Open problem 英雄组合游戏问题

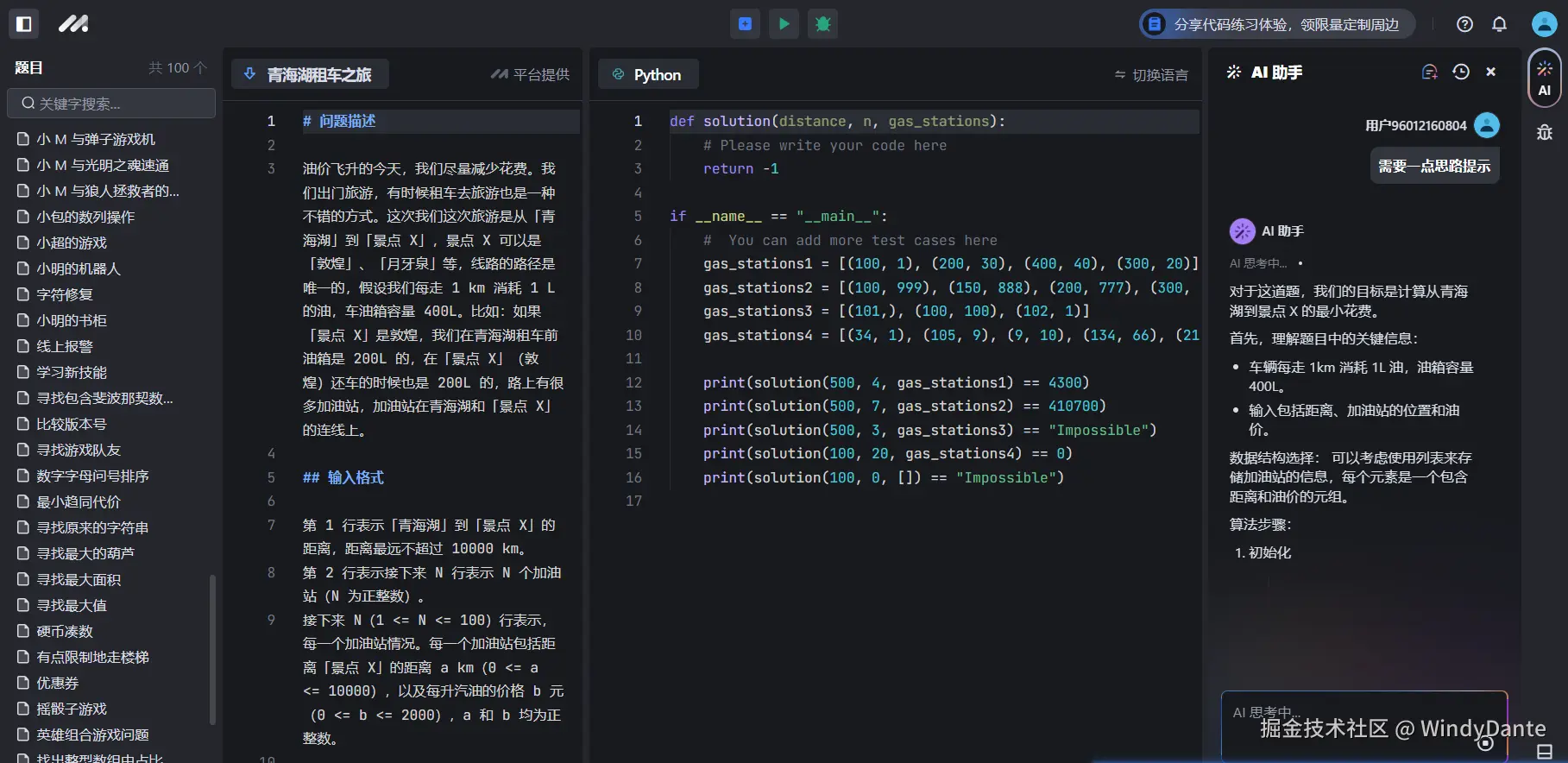click(91, 735)
